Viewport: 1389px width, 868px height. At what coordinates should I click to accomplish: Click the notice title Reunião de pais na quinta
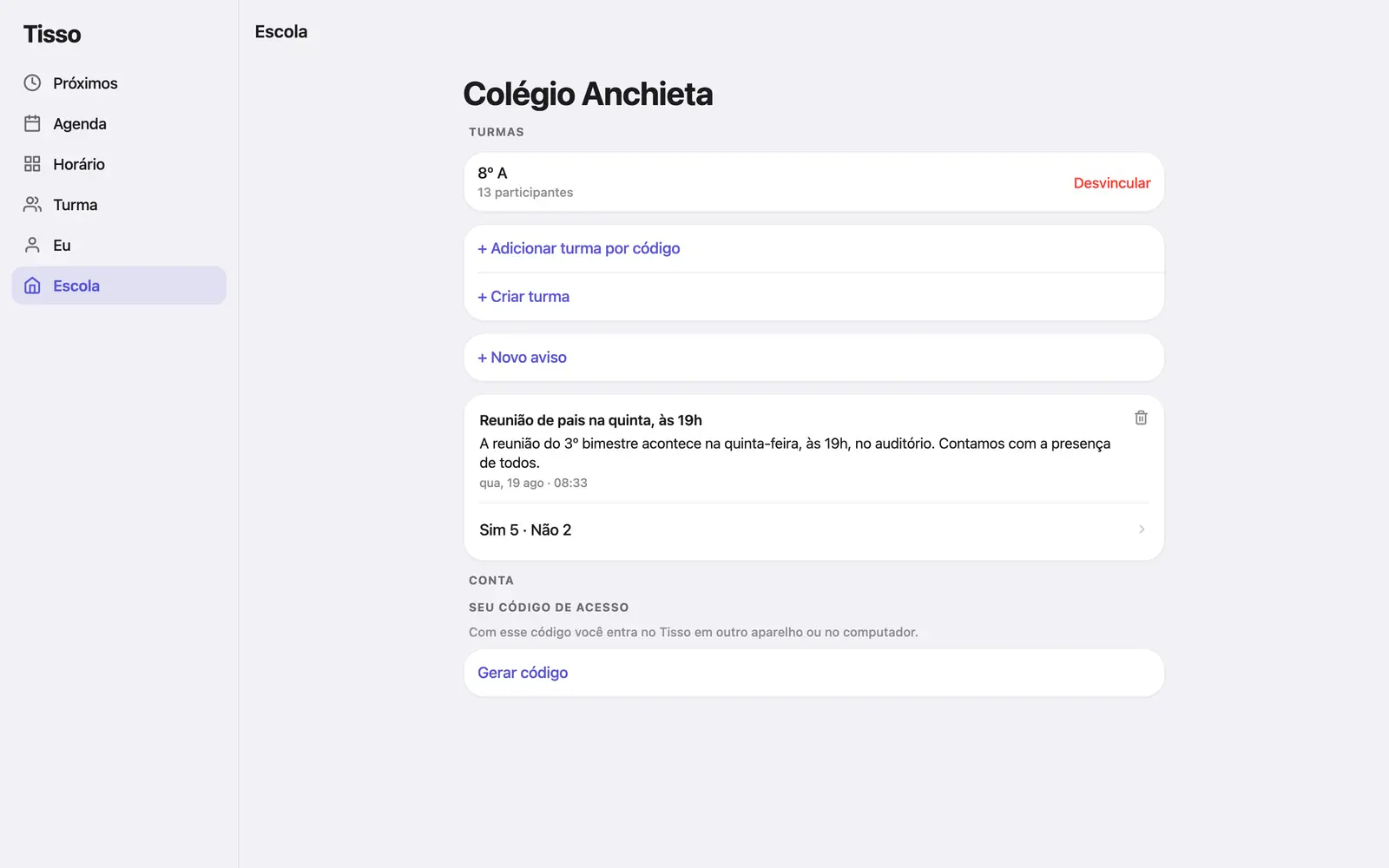pyautogui.click(x=590, y=420)
